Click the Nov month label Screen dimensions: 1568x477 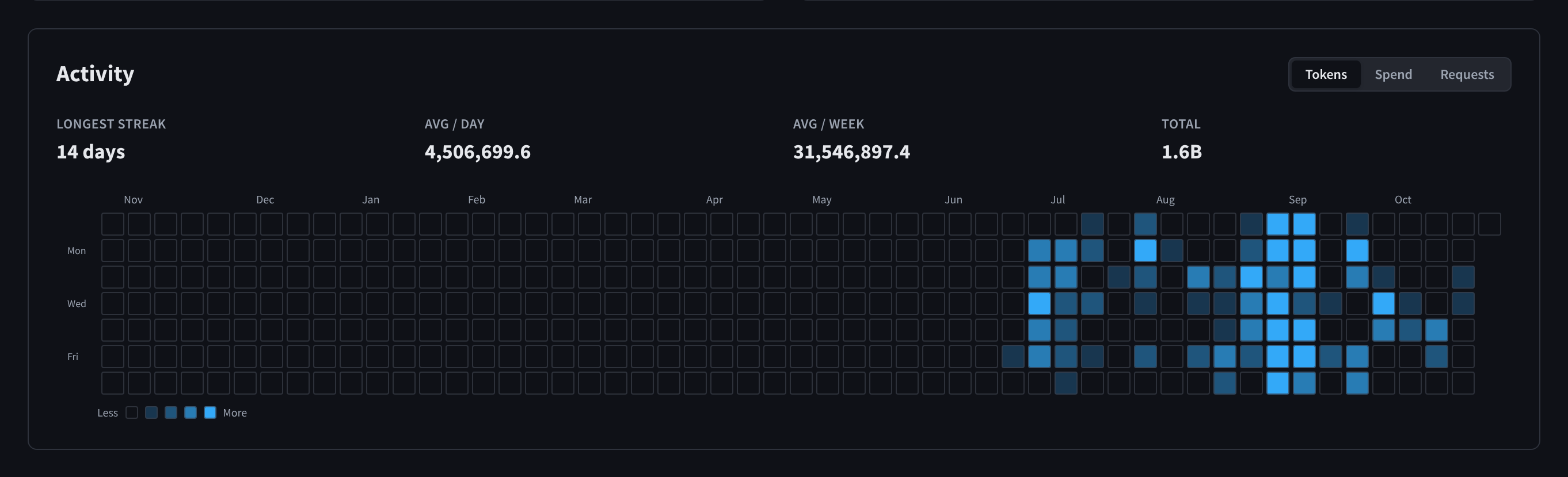[134, 200]
